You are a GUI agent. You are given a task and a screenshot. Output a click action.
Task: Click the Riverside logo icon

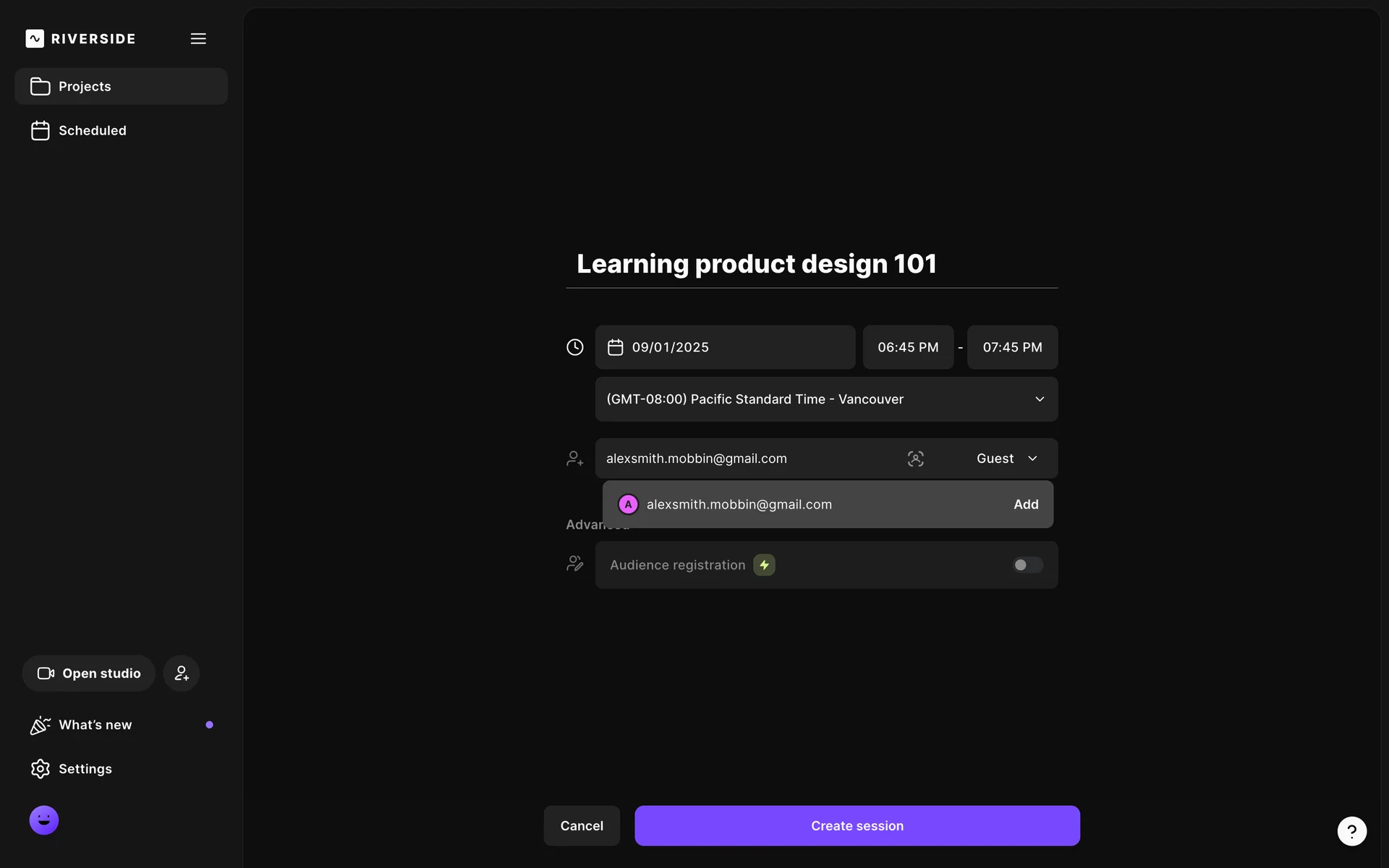pyautogui.click(x=35, y=38)
